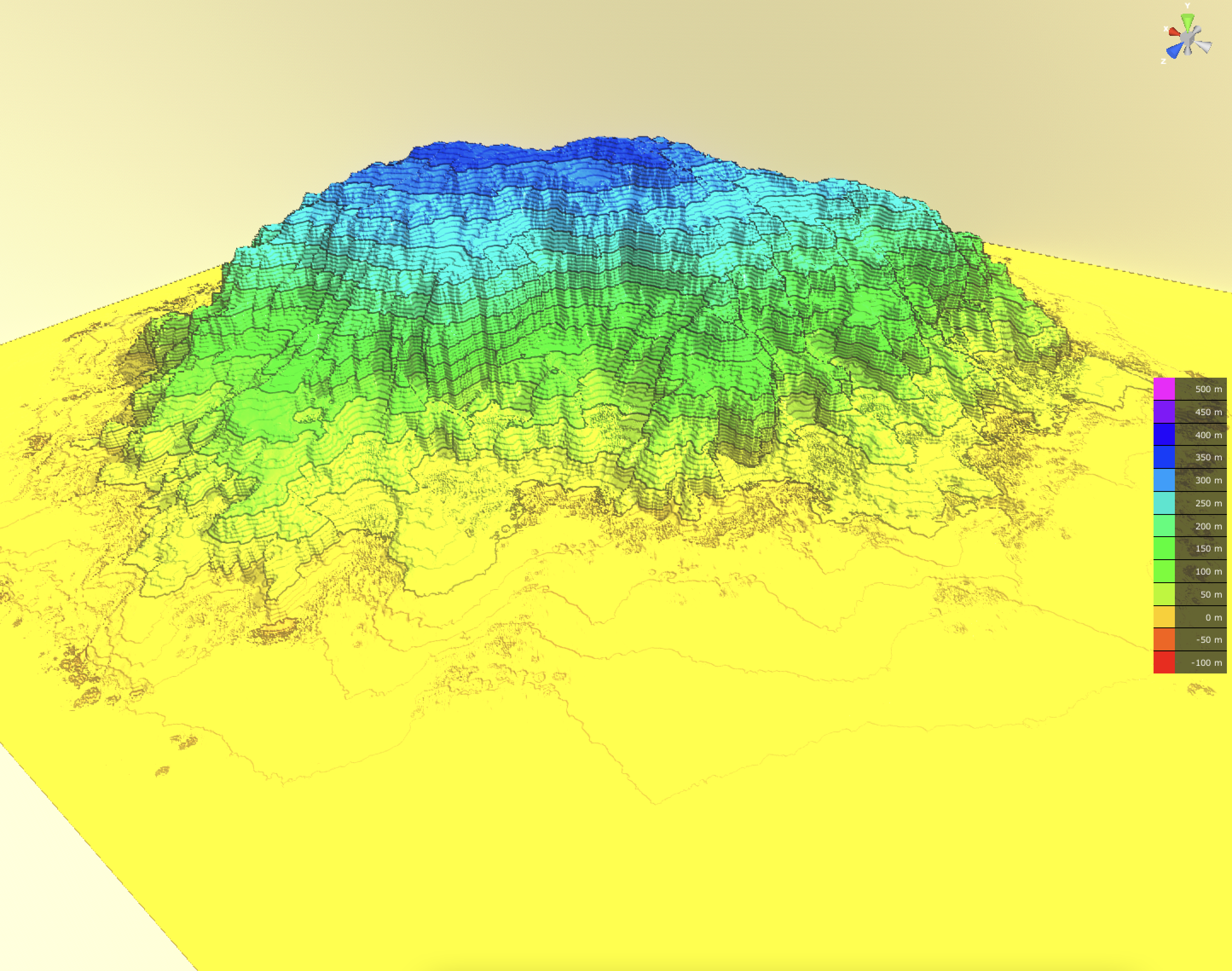Image resolution: width=1232 pixels, height=971 pixels.
Task: Click the blue 350 m legend swatch
Action: coord(1164,457)
